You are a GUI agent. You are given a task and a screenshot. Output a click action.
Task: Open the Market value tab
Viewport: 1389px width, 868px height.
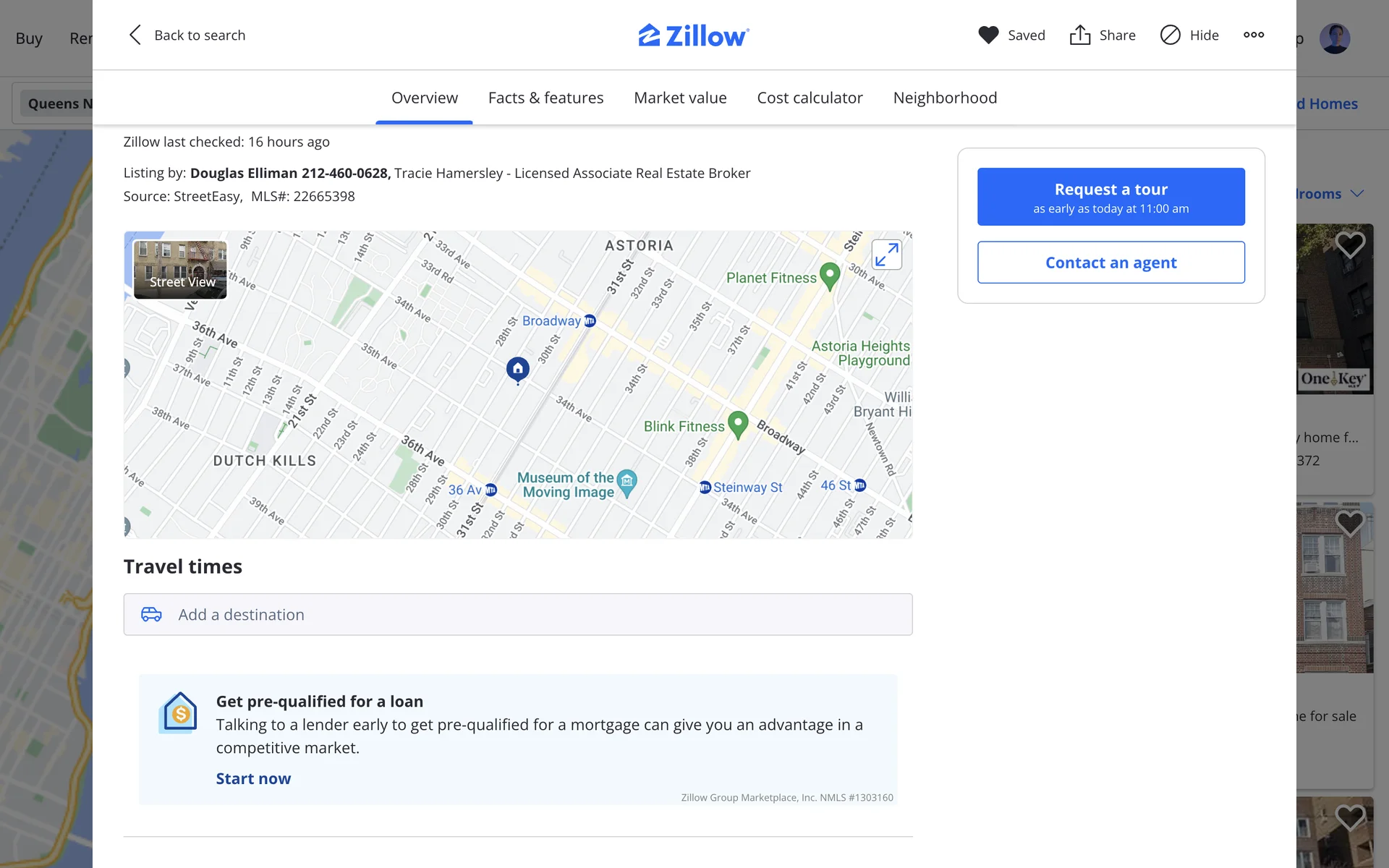[x=680, y=98]
